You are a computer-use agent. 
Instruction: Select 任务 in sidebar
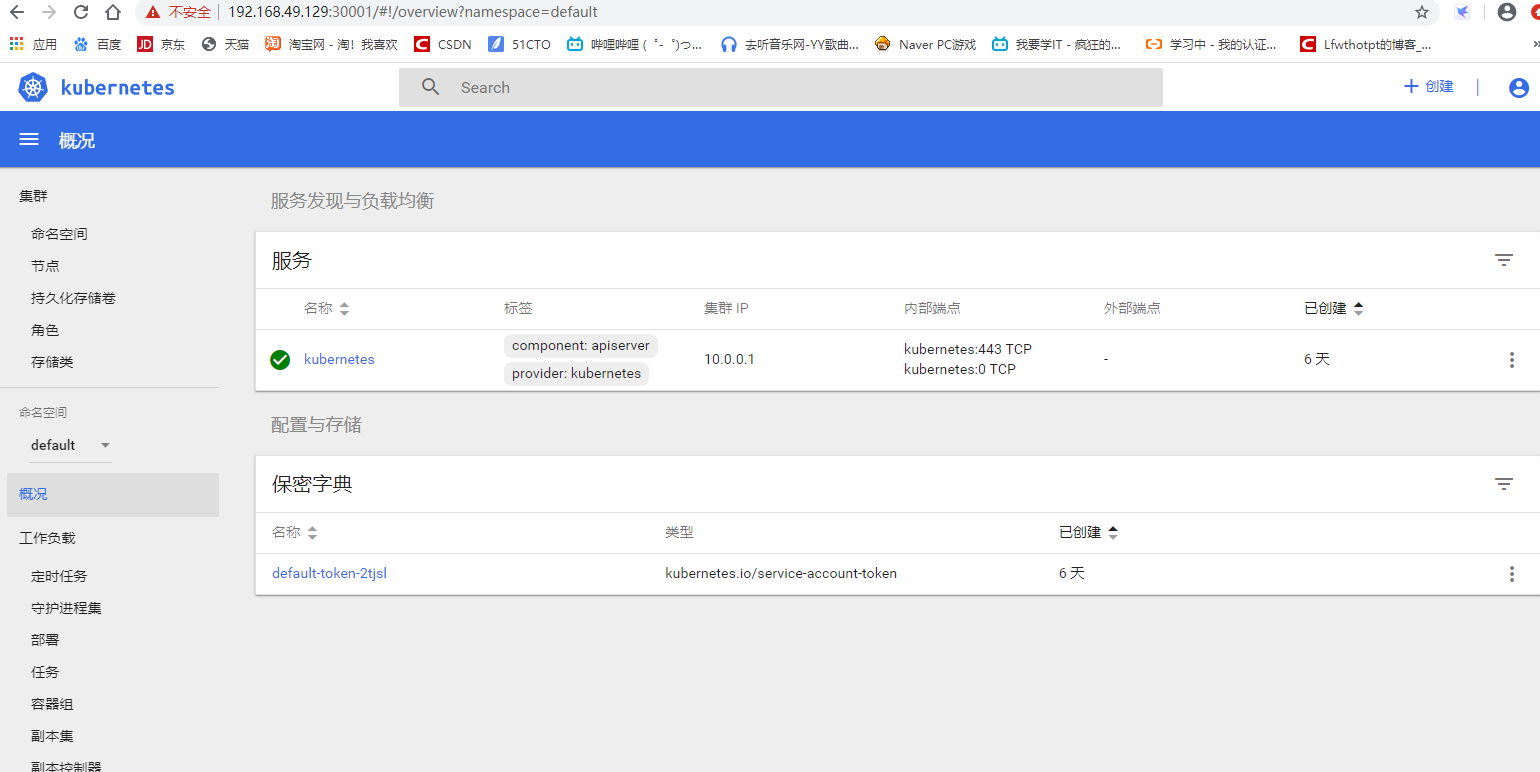point(45,672)
